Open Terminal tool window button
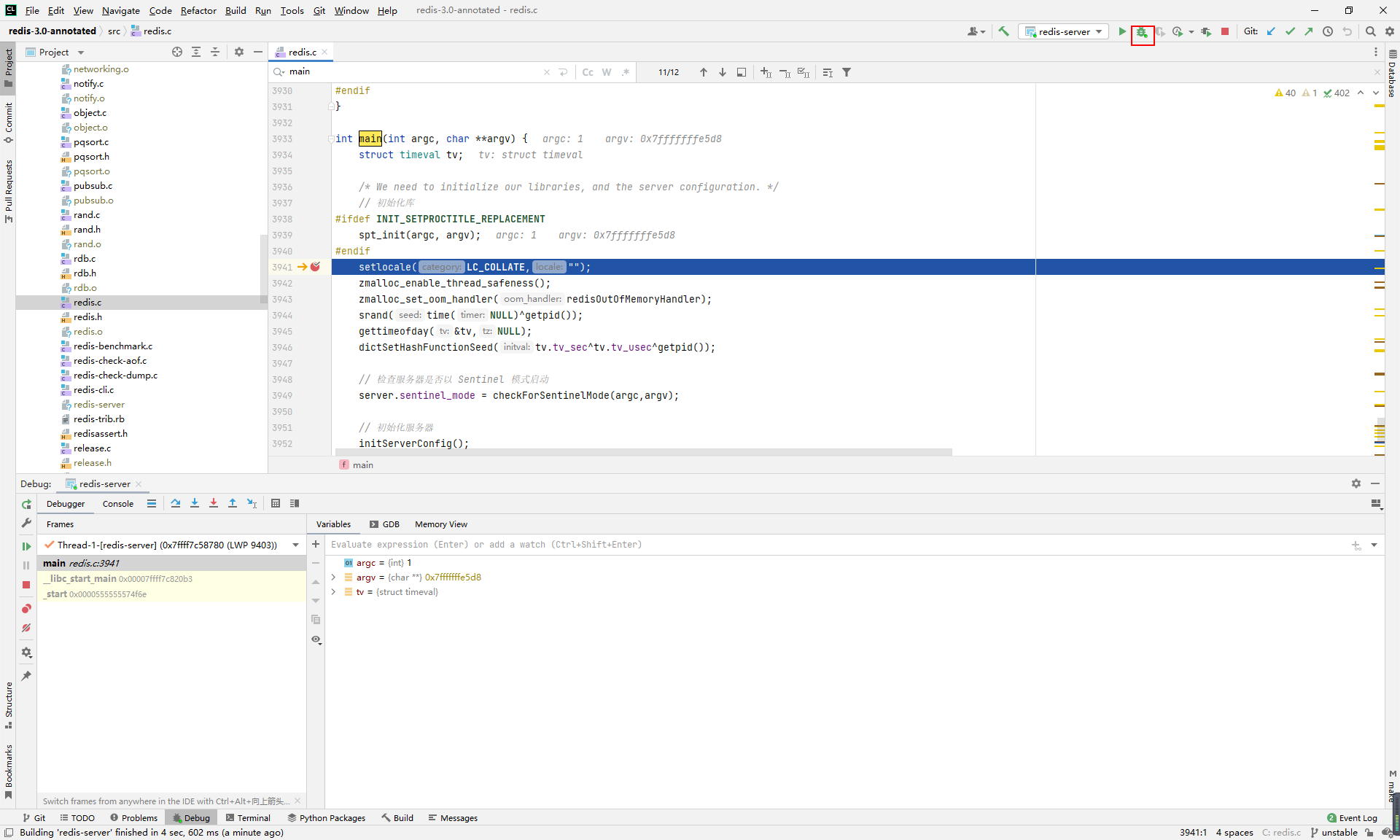The width and height of the screenshot is (1400, 840). (248, 818)
